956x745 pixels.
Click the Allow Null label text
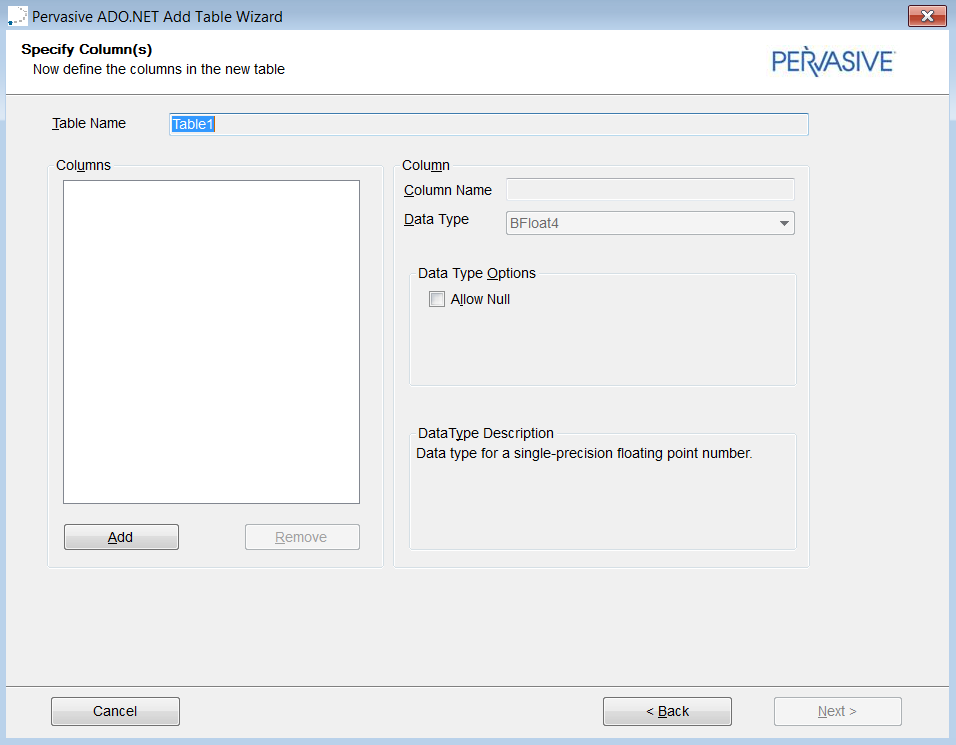point(480,299)
